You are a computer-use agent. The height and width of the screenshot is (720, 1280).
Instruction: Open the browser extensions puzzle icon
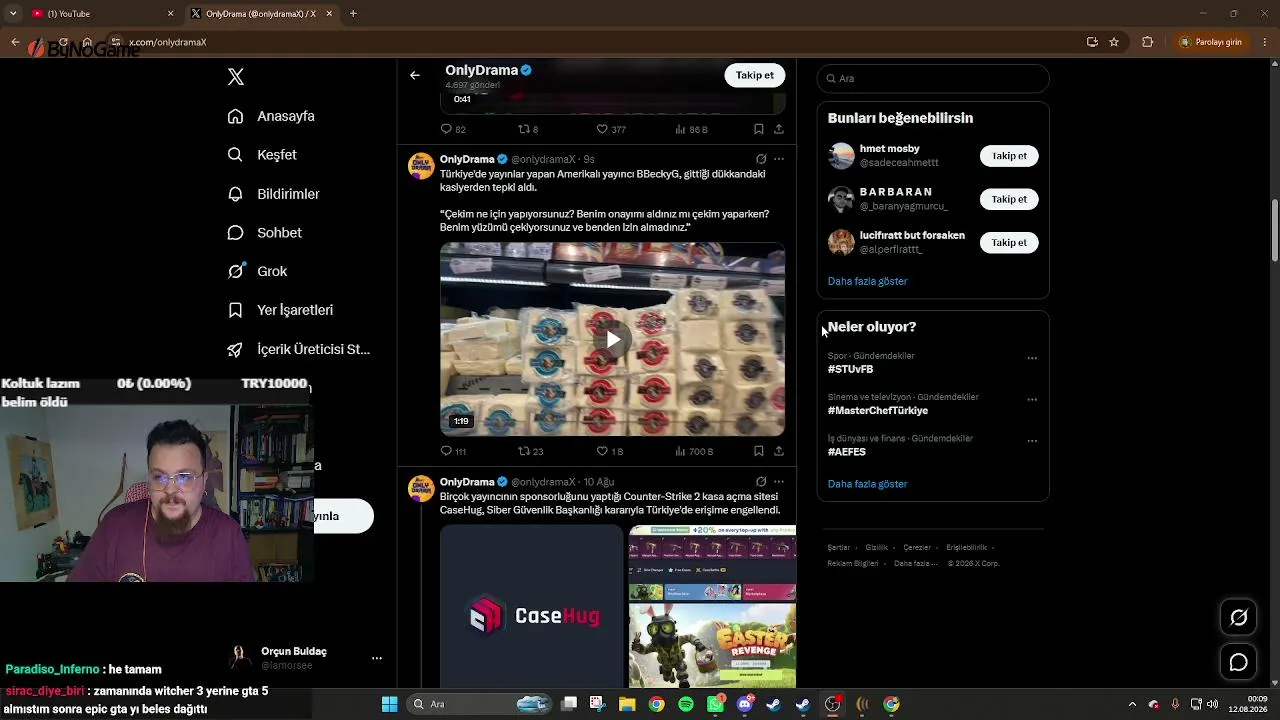coord(1147,42)
